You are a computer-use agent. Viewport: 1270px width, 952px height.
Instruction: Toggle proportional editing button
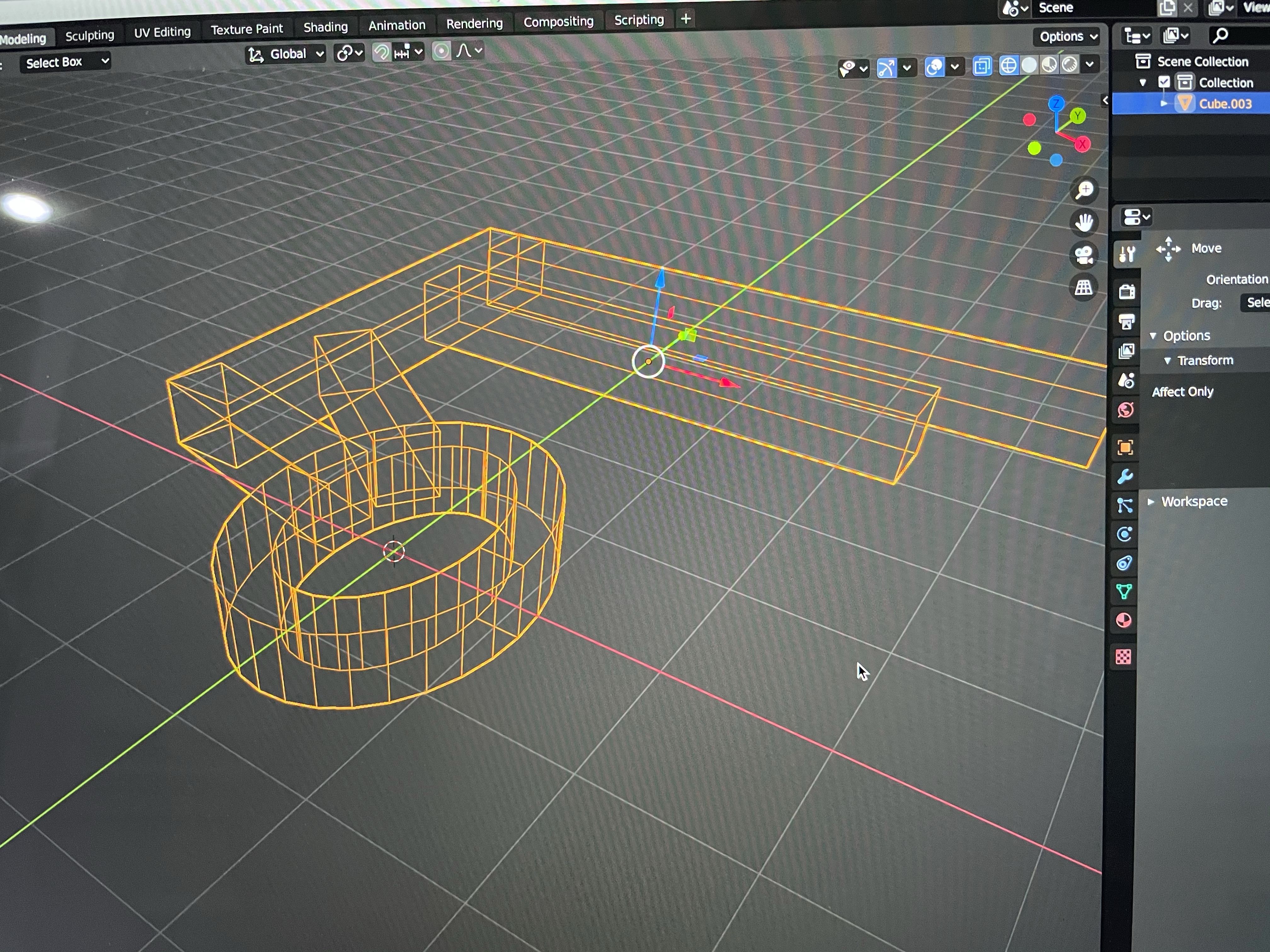441,52
